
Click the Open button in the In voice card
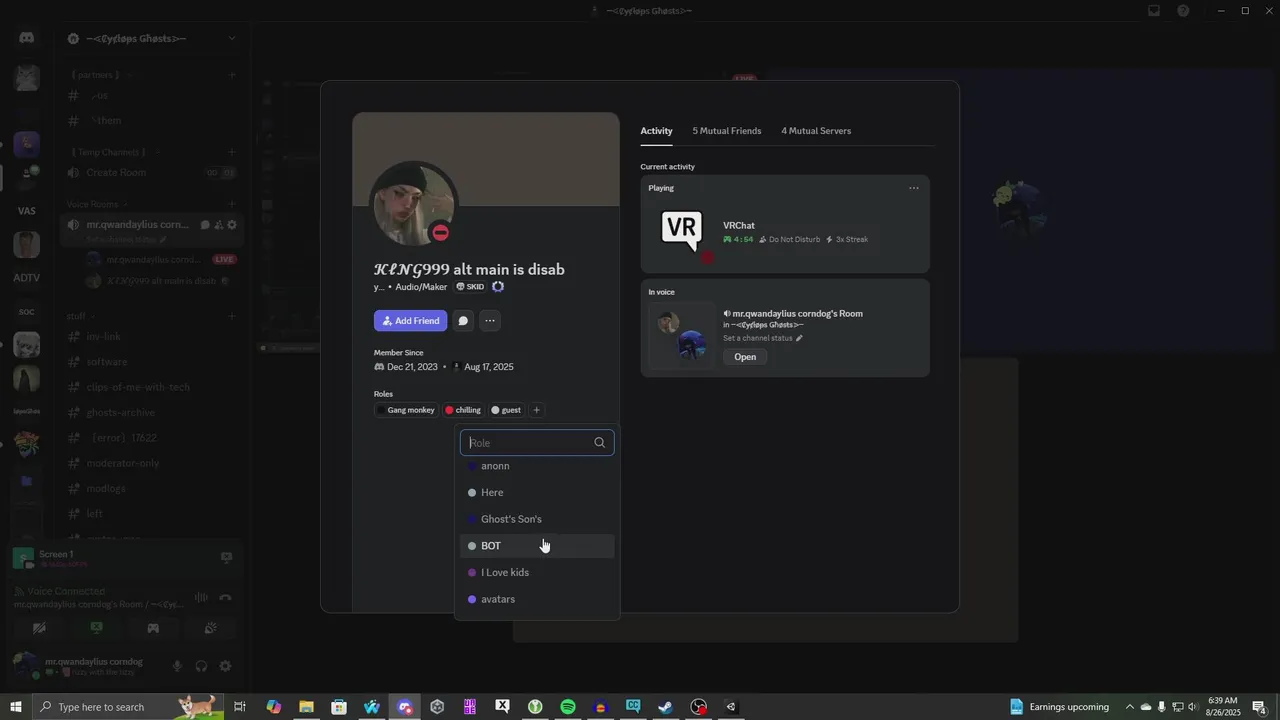click(745, 357)
